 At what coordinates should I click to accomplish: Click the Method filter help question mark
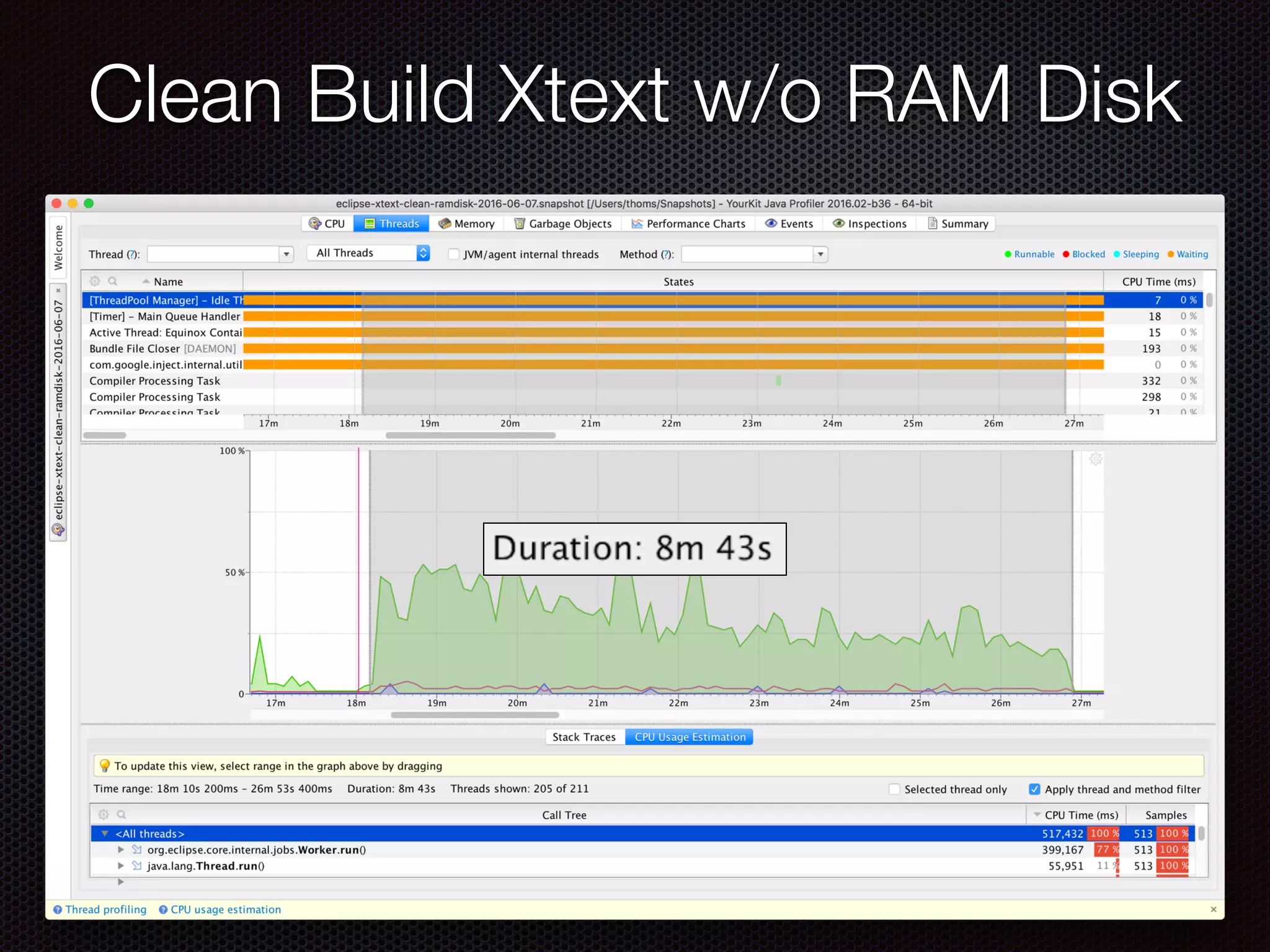click(665, 254)
